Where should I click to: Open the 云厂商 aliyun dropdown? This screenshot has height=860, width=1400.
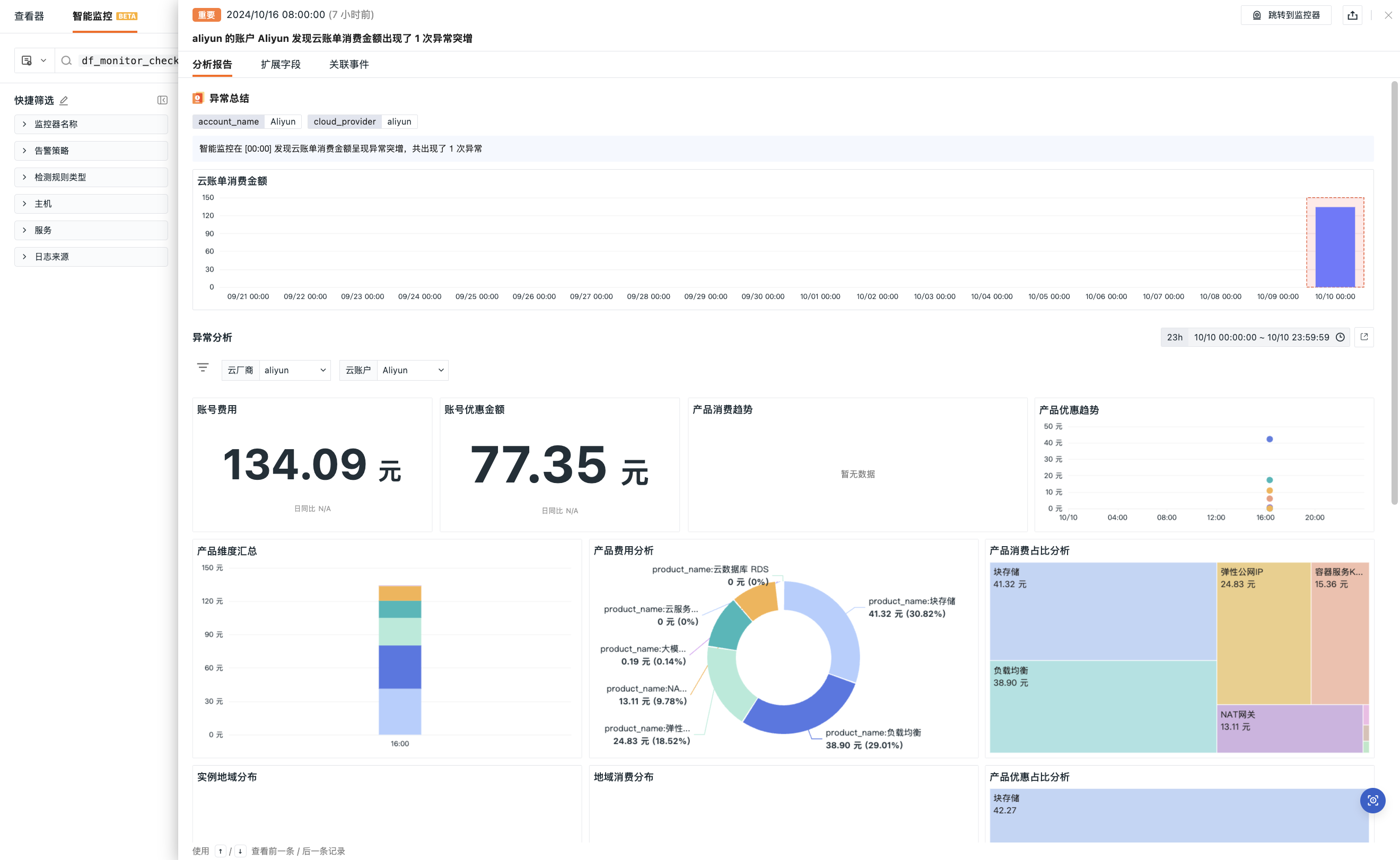[x=295, y=370]
